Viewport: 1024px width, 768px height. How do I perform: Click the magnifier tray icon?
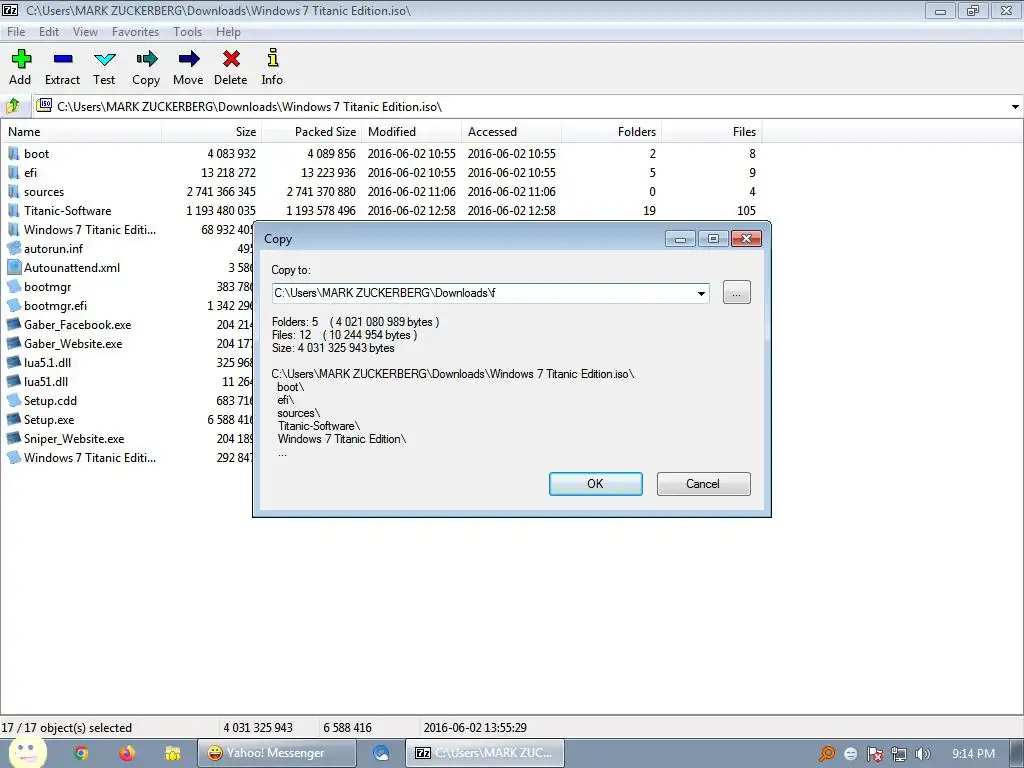(827, 754)
